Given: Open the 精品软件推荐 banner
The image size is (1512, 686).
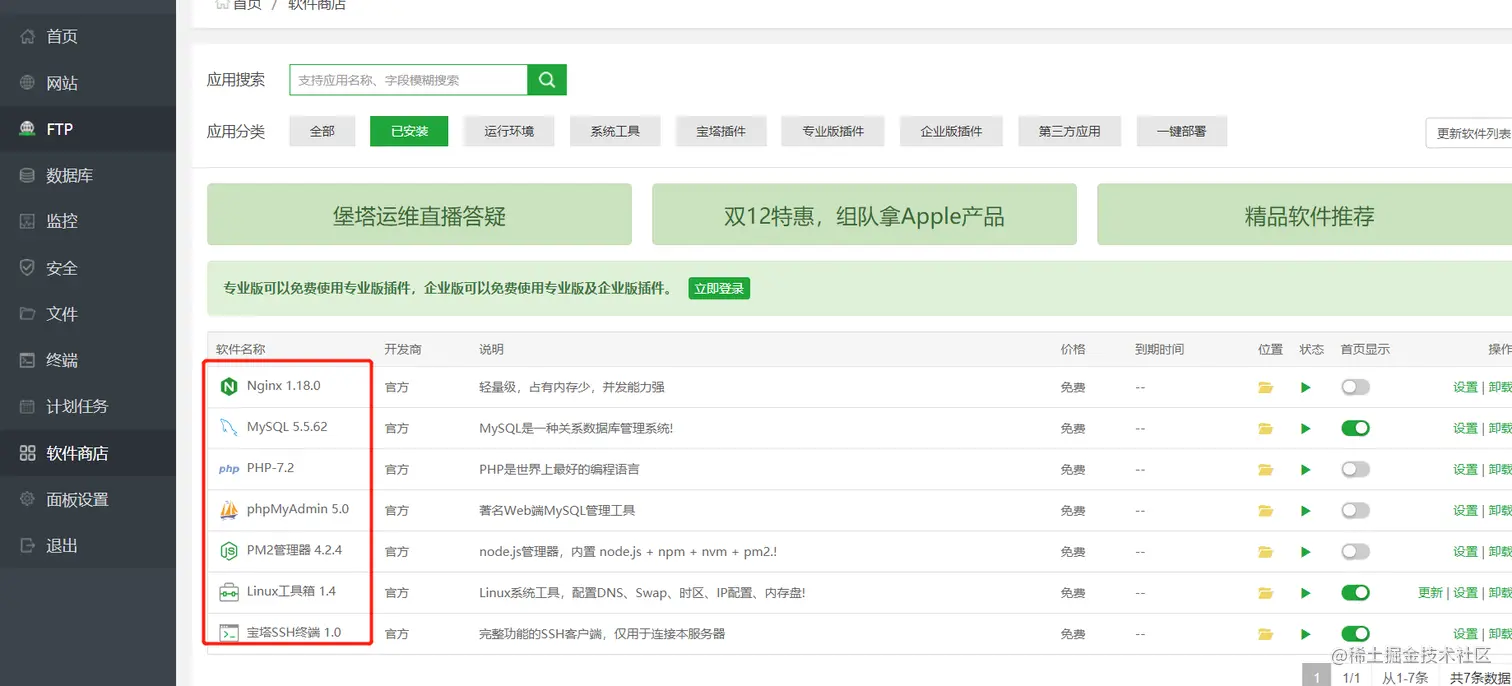Looking at the screenshot, I should (1305, 214).
